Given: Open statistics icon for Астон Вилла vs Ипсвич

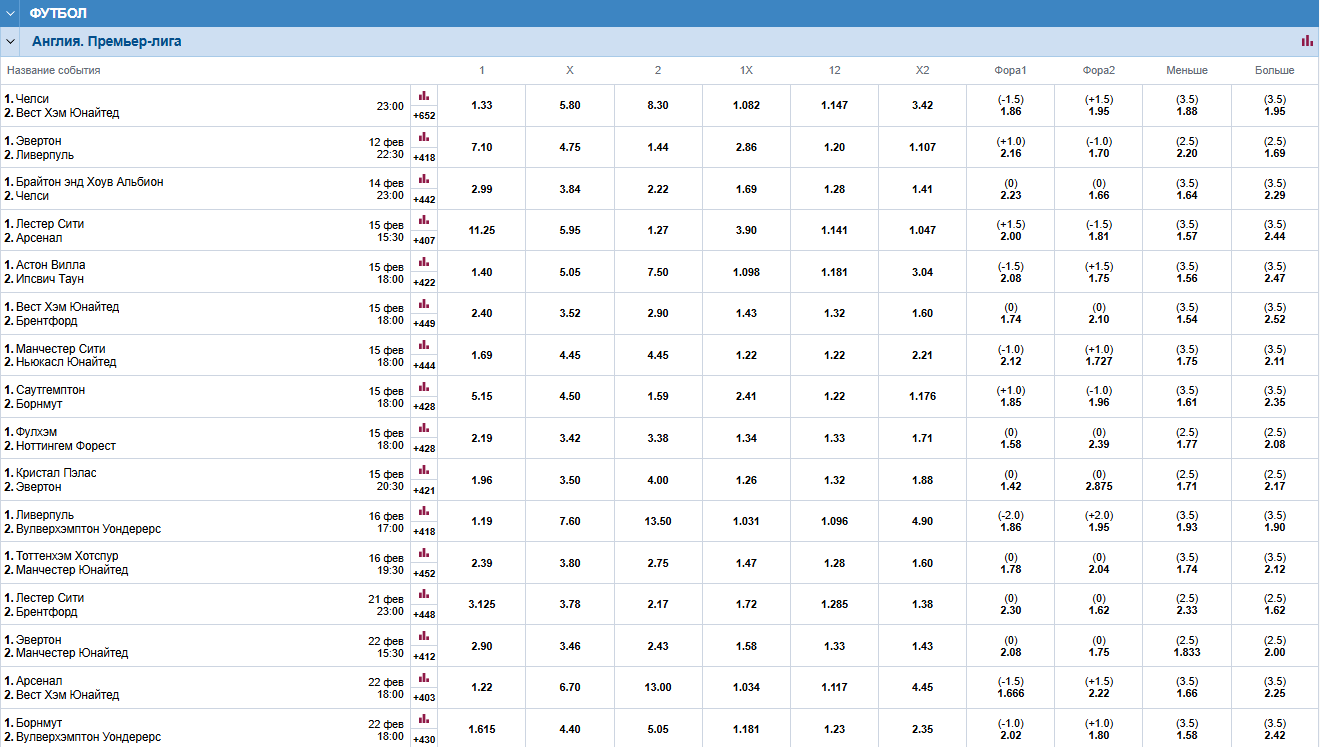Looking at the screenshot, I should coord(424,262).
